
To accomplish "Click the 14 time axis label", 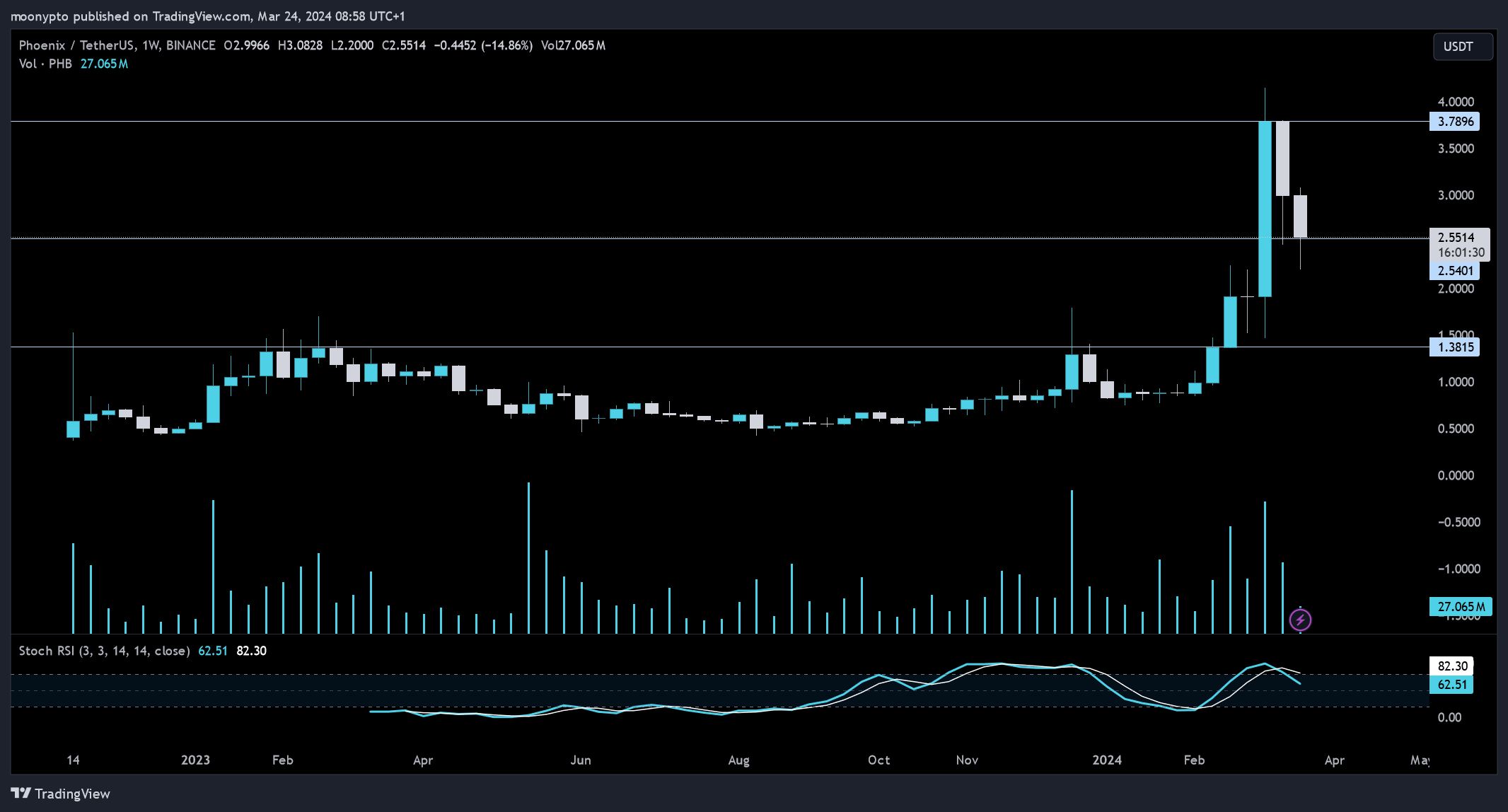I will click(73, 760).
